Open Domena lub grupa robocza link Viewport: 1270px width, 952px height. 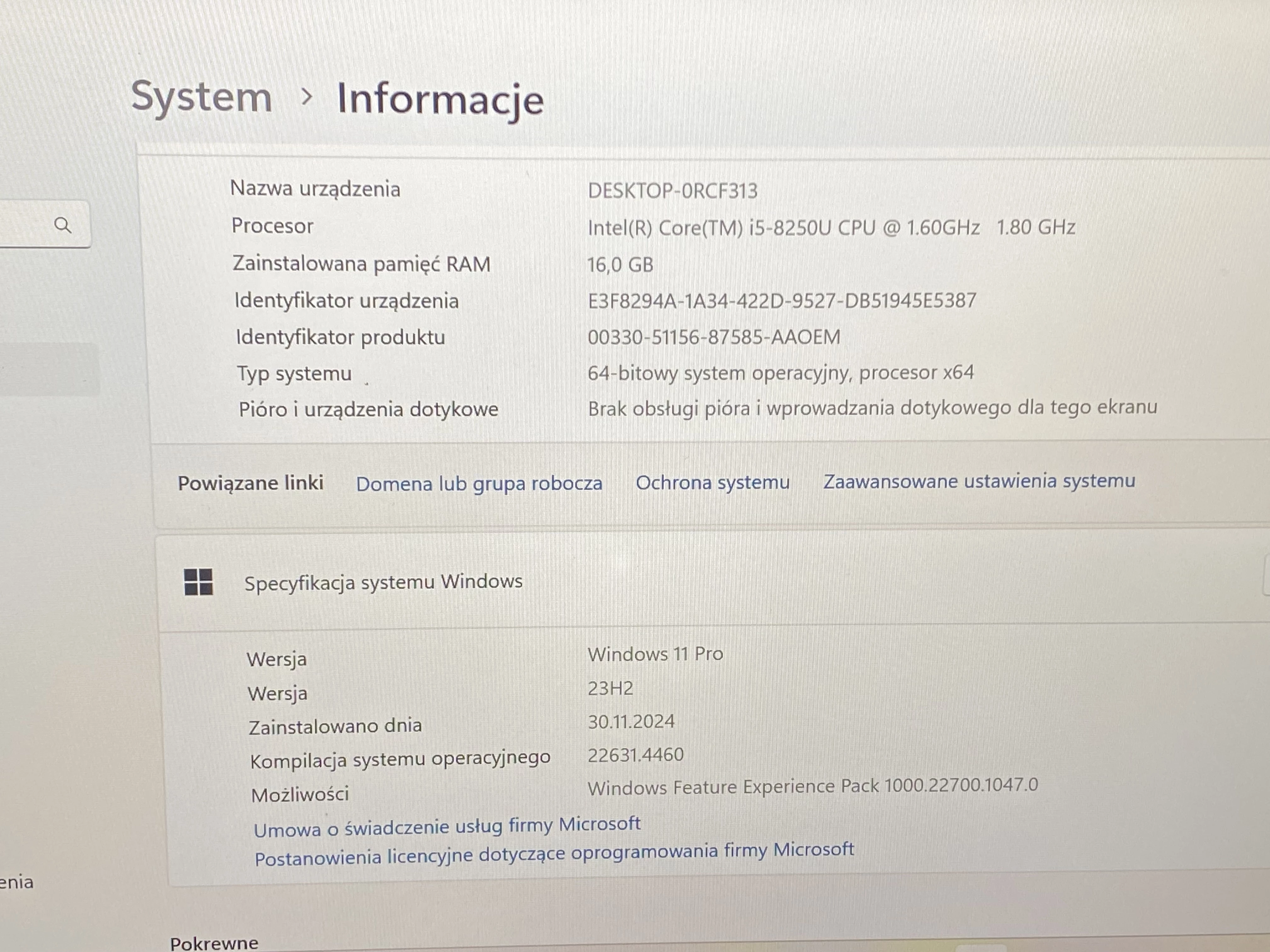pyautogui.click(x=479, y=483)
